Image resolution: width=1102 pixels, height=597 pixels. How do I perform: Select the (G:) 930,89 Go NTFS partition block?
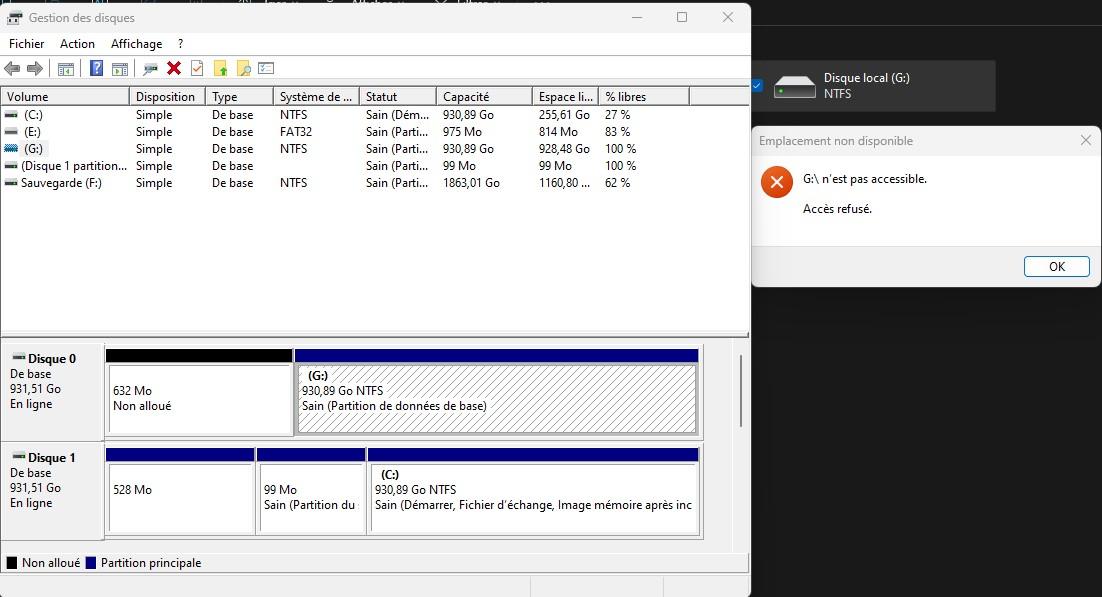496,392
